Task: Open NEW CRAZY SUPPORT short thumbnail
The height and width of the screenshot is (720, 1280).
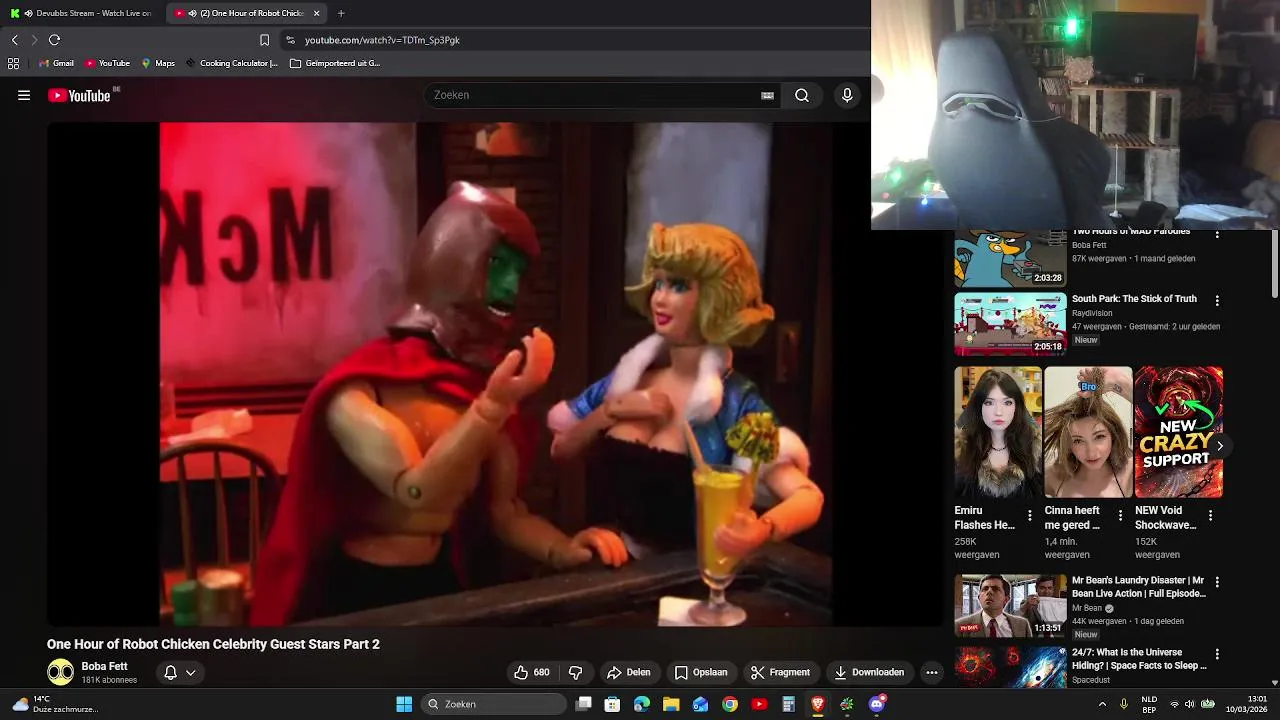Action: coord(1179,432)
